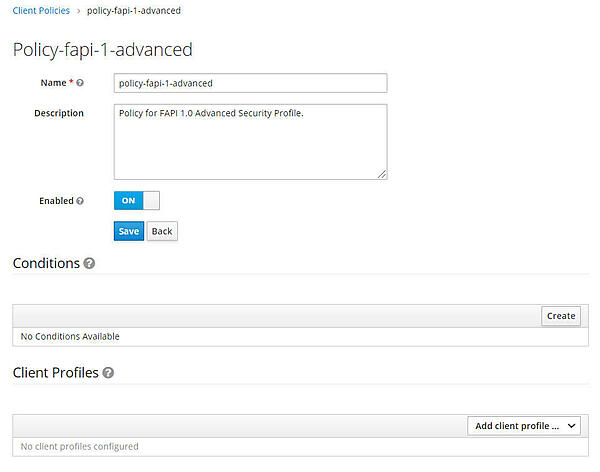Image resolution: width=600 pixels, height=472 pixels.
Task: Open the Conditions help tooltip icon
Action: (90, 264)
